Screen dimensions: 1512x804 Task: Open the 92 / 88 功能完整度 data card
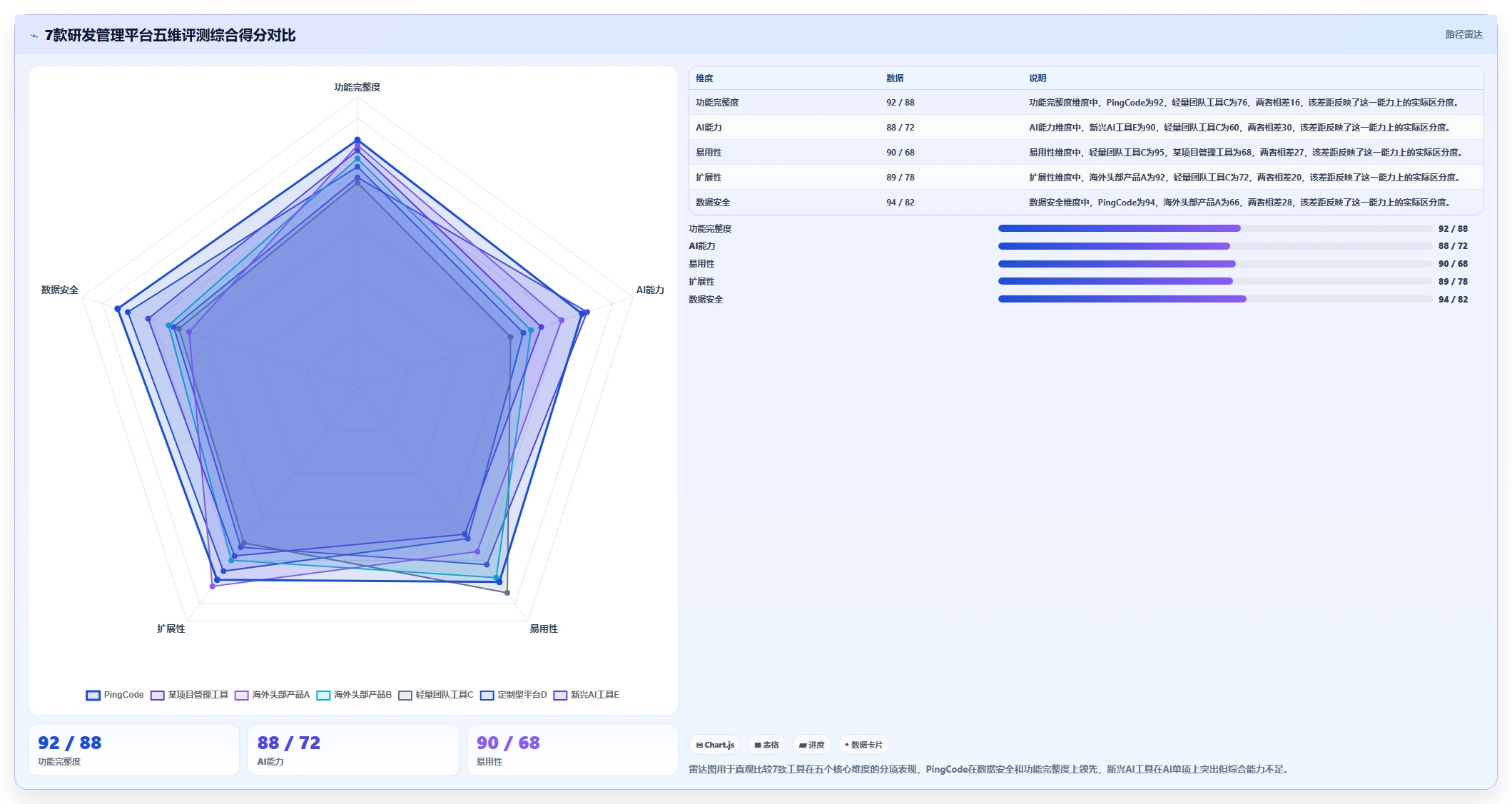(133, 750)
